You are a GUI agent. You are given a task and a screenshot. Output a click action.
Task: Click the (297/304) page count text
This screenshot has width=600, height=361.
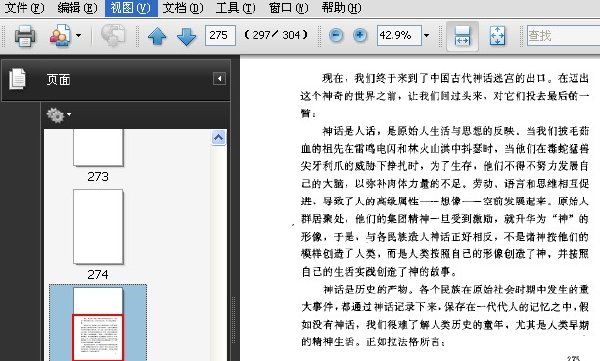click(x=276, y=35)
